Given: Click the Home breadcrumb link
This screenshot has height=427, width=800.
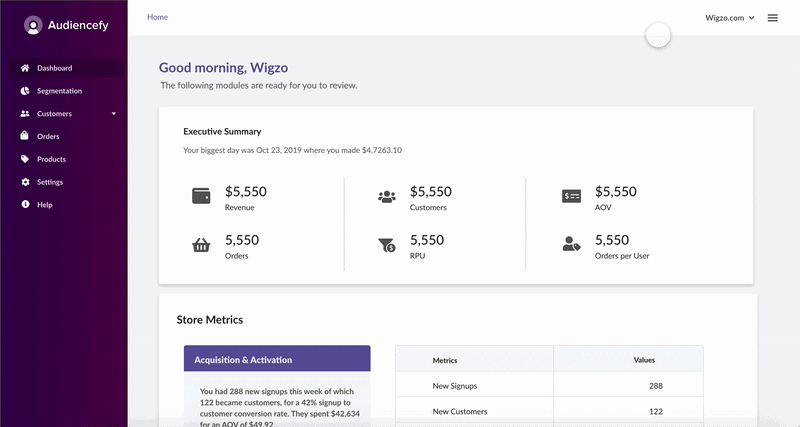Looking at the screenshot, I should (x=157, y=17).
